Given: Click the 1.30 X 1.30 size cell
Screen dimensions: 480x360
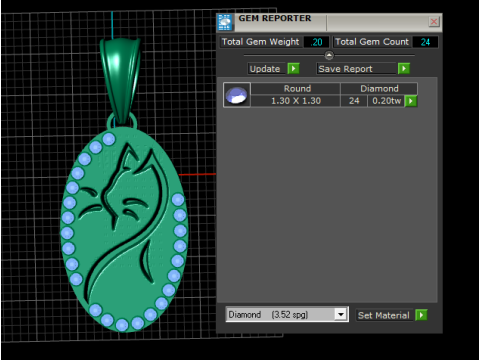Looking at the screenshot, I should (296, 101).
